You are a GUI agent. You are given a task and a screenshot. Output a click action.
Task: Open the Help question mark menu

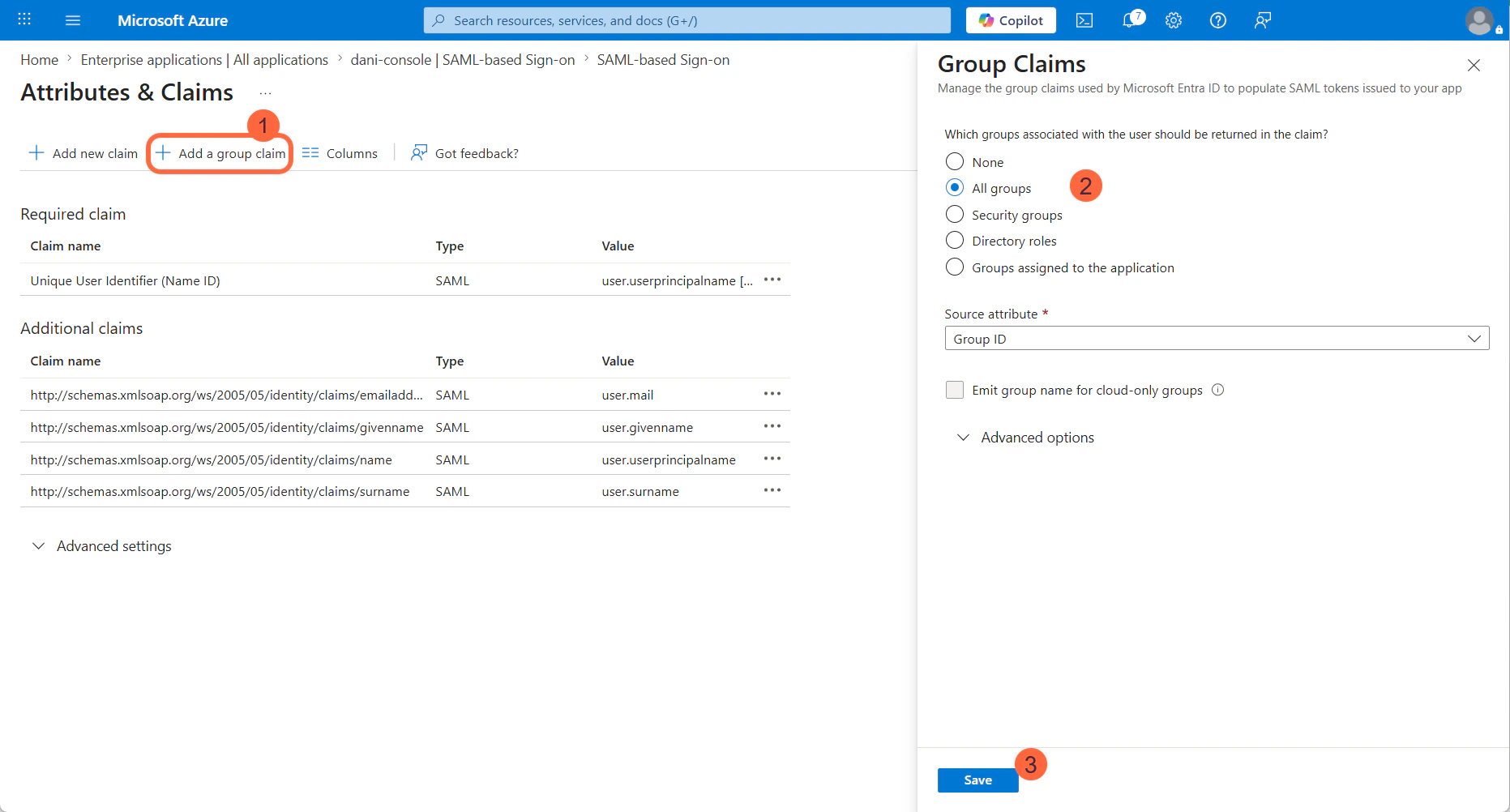click(x=1218, y=20)
